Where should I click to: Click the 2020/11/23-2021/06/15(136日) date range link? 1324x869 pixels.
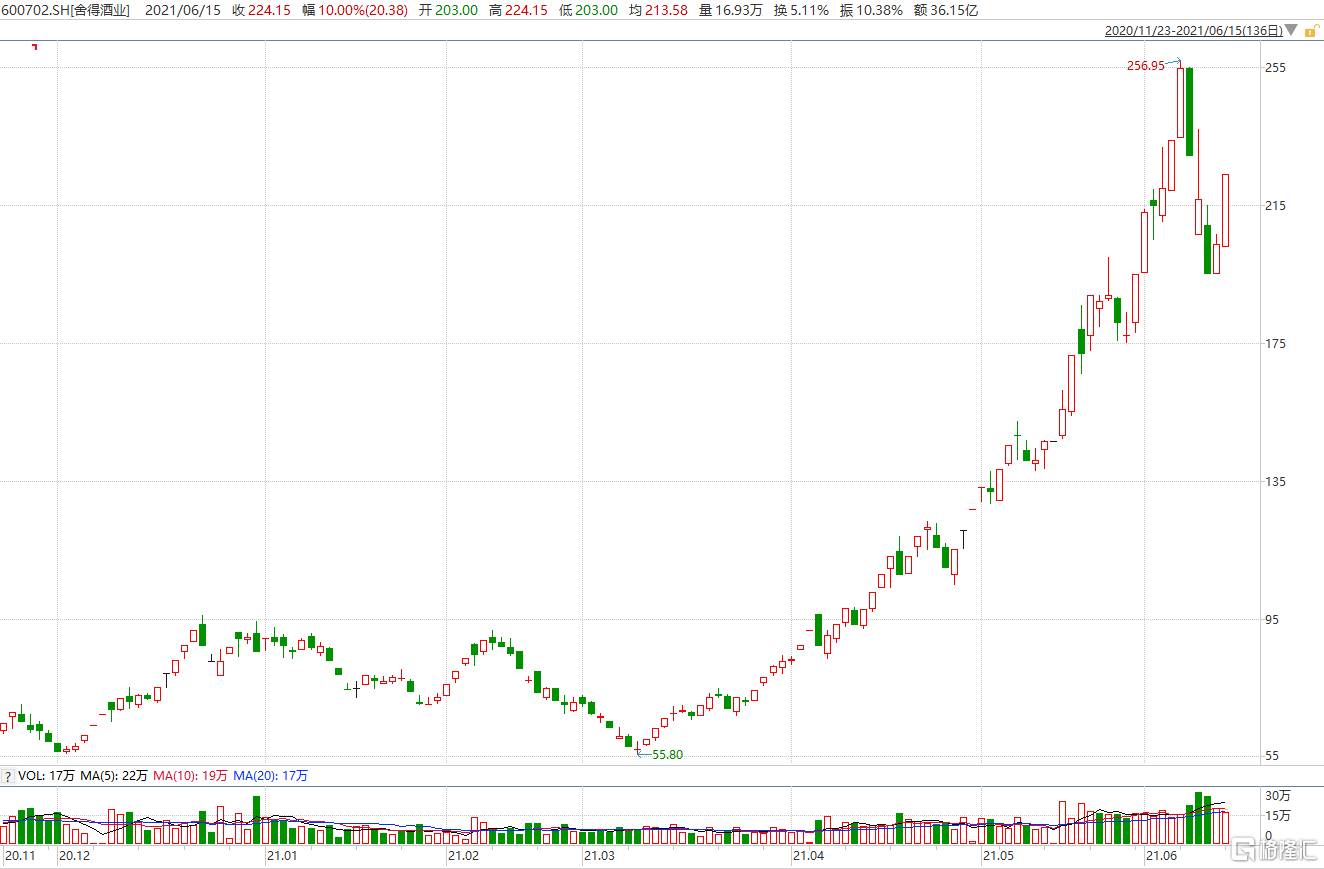click(x=1194, y=31)
